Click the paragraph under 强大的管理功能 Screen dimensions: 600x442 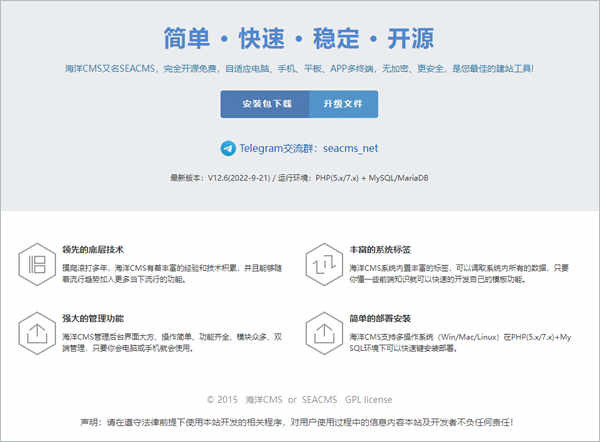pos(172,343)
